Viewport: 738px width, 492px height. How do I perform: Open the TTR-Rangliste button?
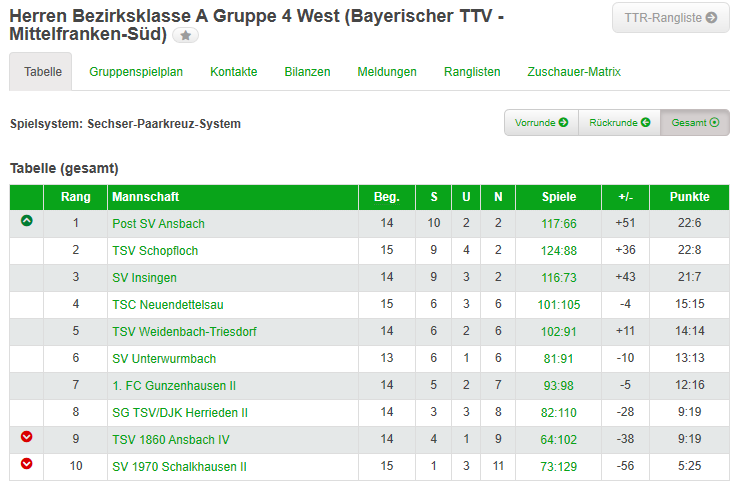click(x=671, y=18)
